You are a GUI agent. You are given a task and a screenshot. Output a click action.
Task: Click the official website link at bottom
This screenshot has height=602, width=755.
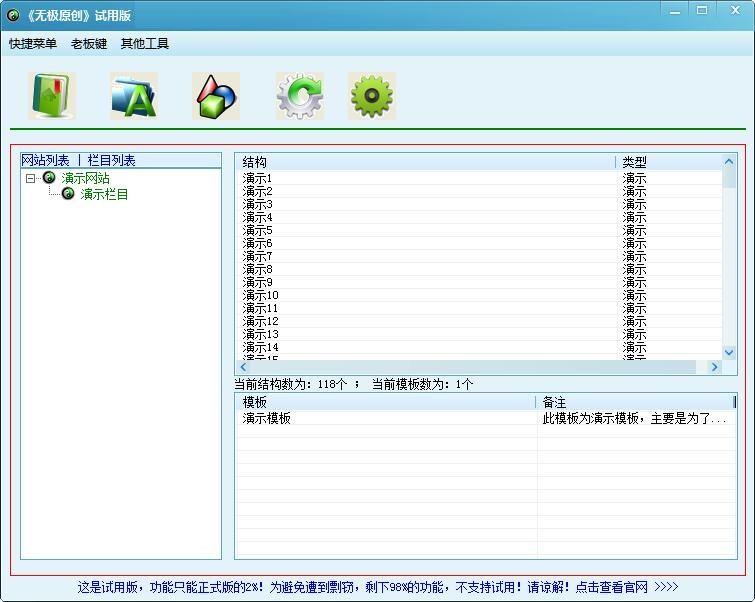627,587
